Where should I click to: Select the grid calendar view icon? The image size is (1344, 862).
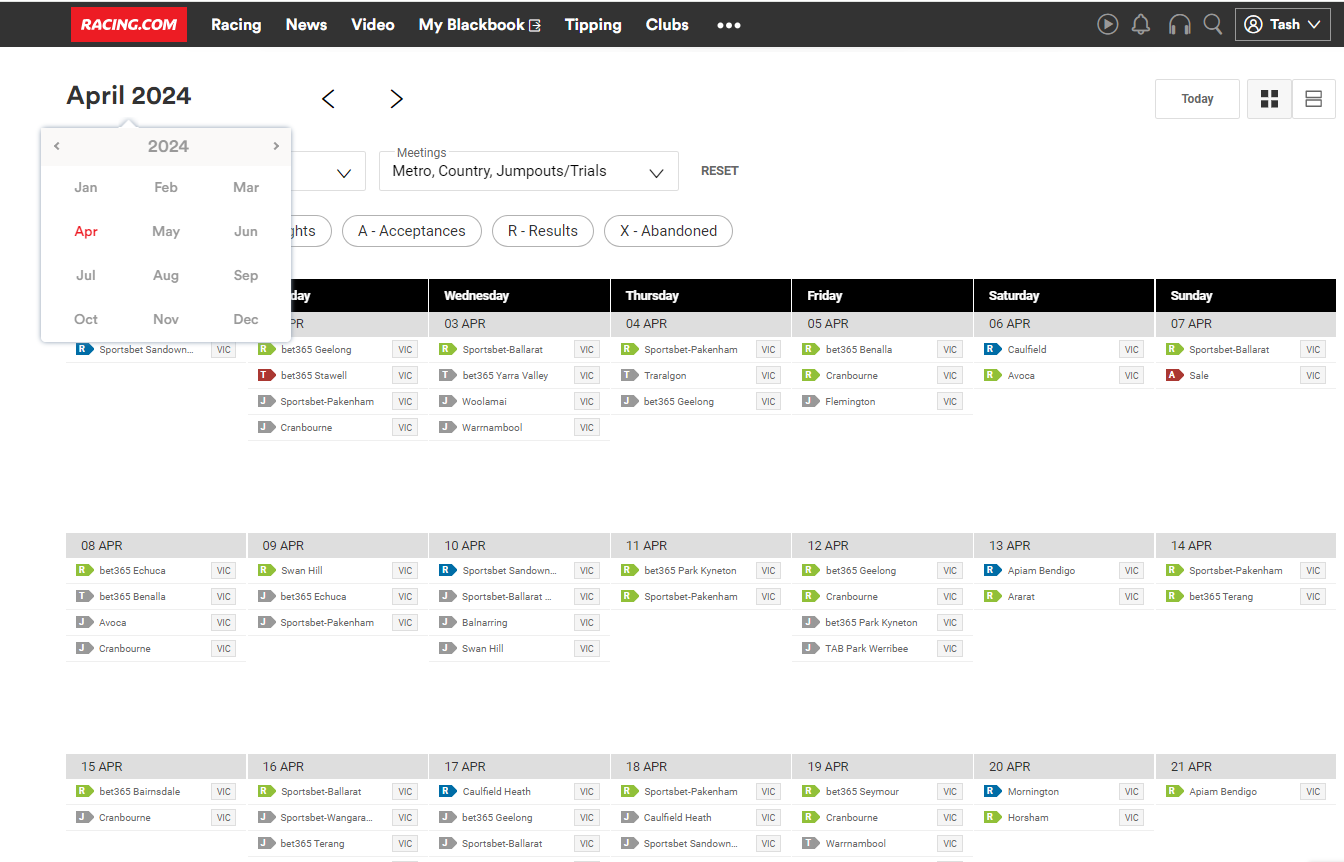(1269, 98)
